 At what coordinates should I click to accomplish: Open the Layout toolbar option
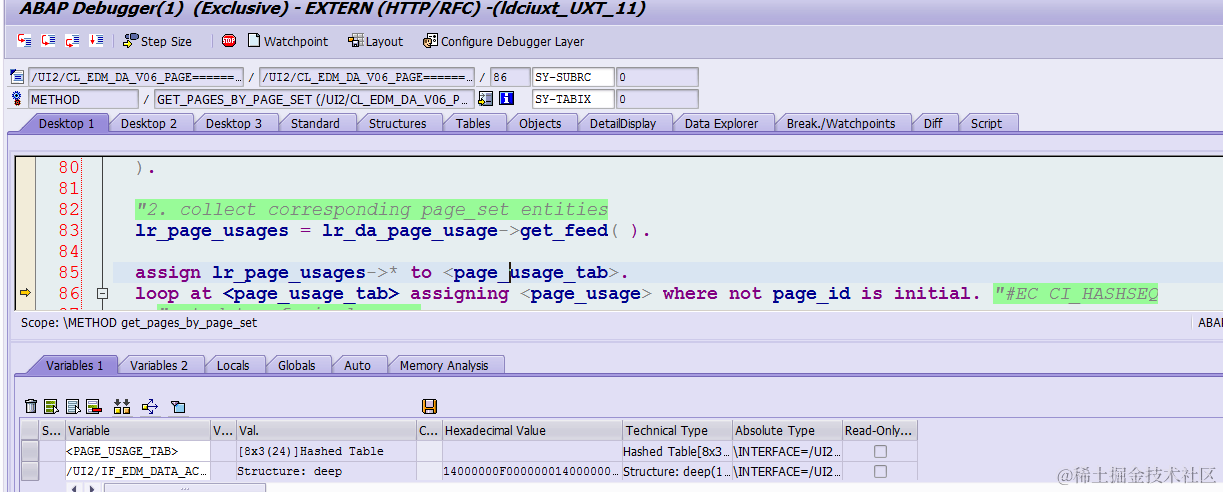click(375, 41)
